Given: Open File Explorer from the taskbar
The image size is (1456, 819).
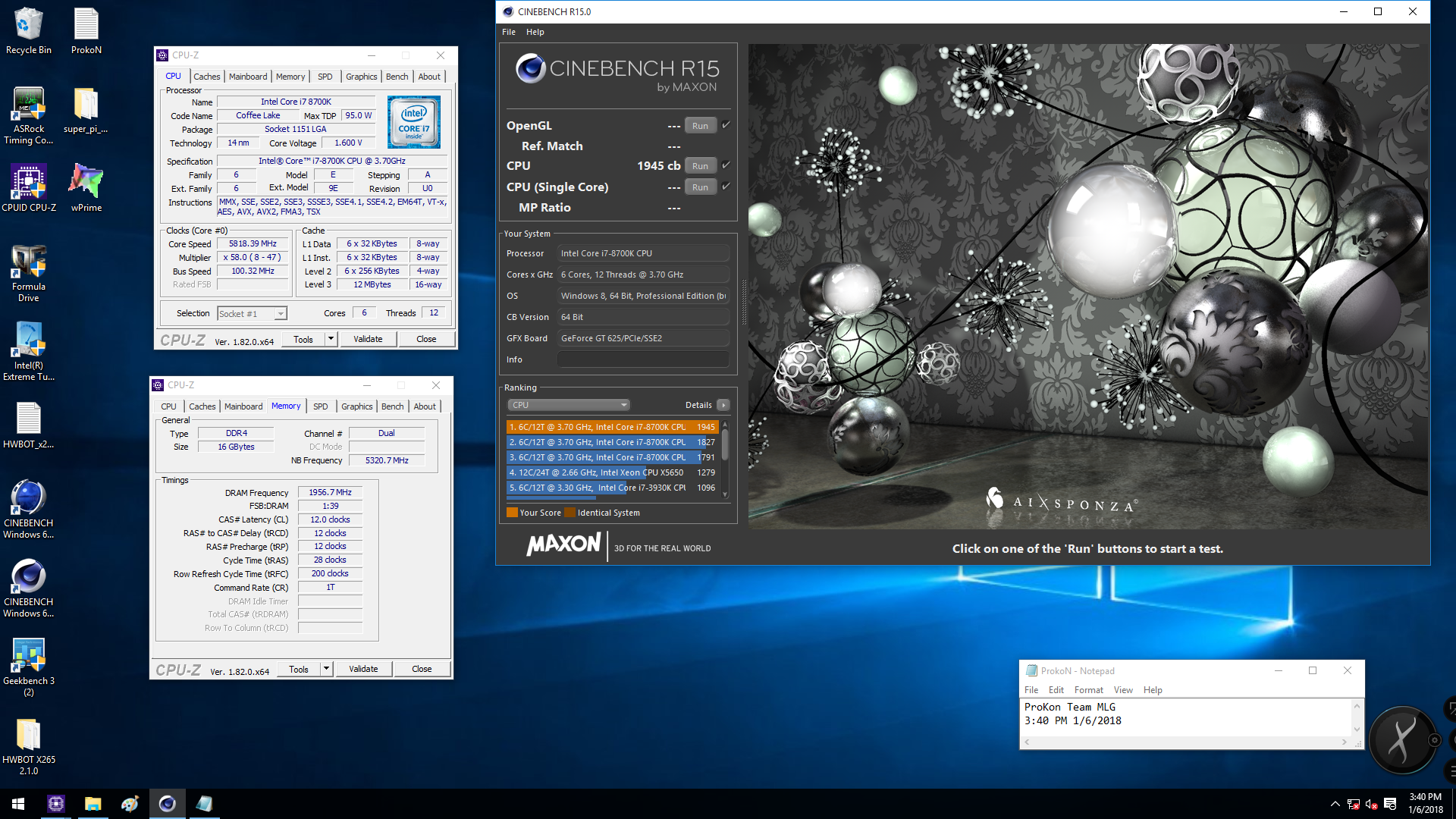Looking at the screenshot, I should pyautogui.click(x=93, y=804).
